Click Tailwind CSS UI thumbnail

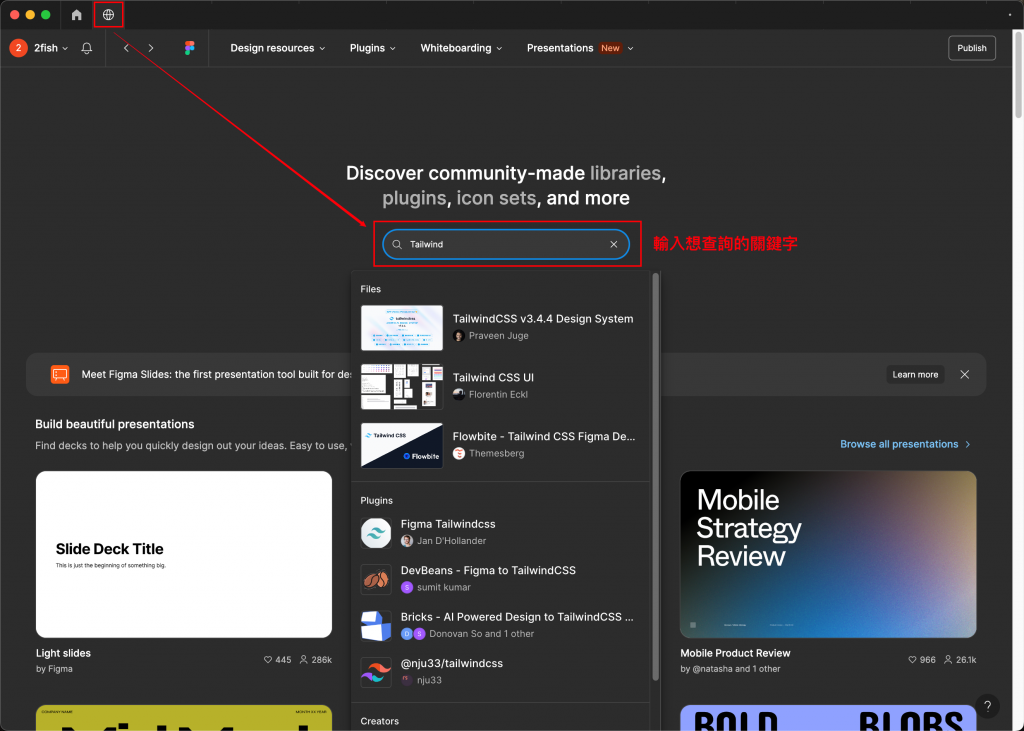[x=402, y=387]
